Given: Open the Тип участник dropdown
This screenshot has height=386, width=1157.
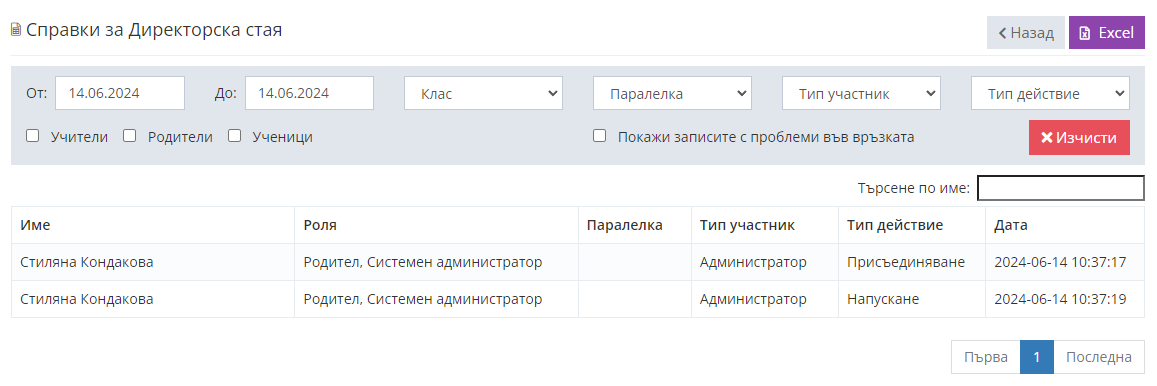Looking at the screenshot, I should click(861, 94).
